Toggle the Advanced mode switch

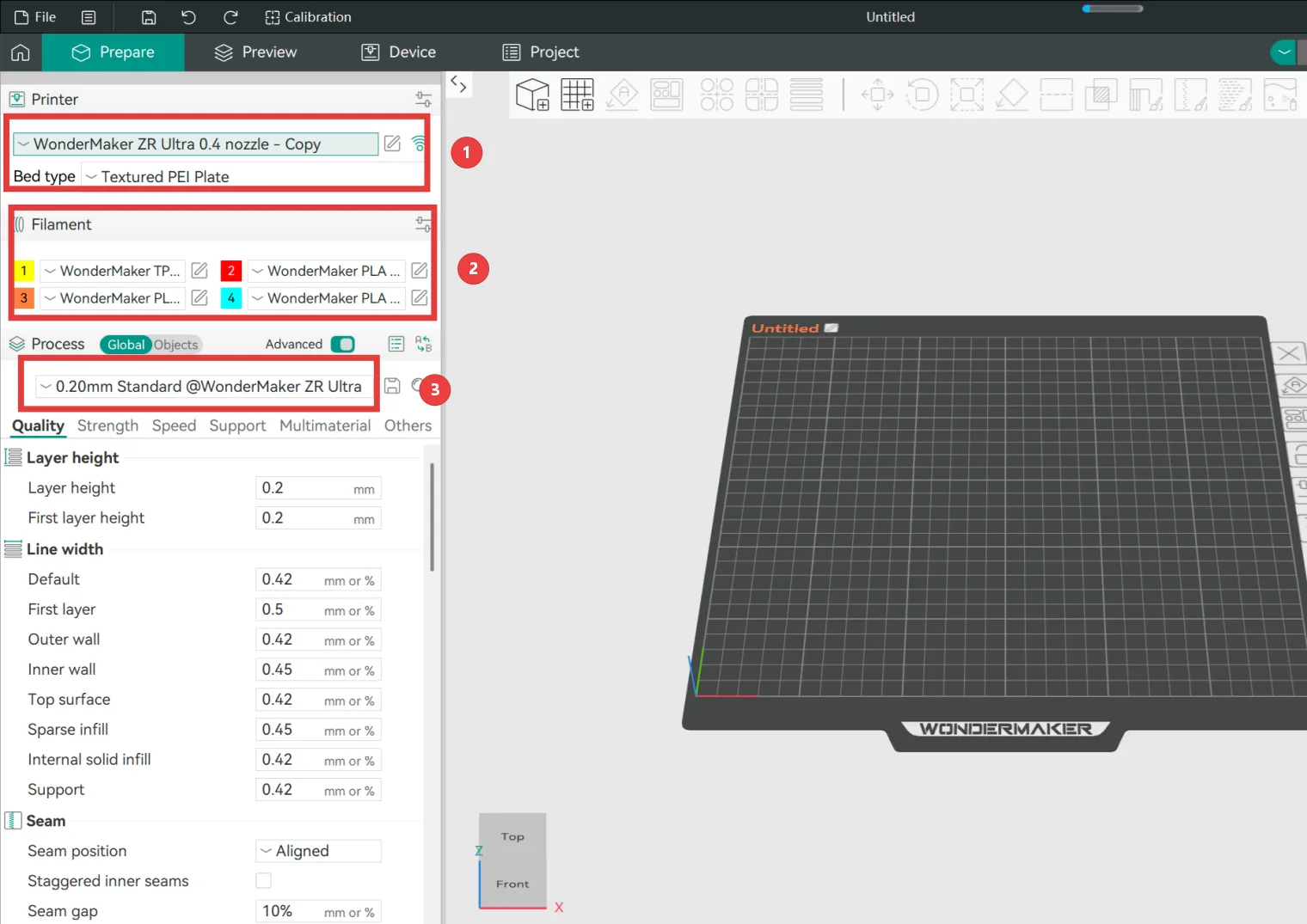tap(342, 344)
